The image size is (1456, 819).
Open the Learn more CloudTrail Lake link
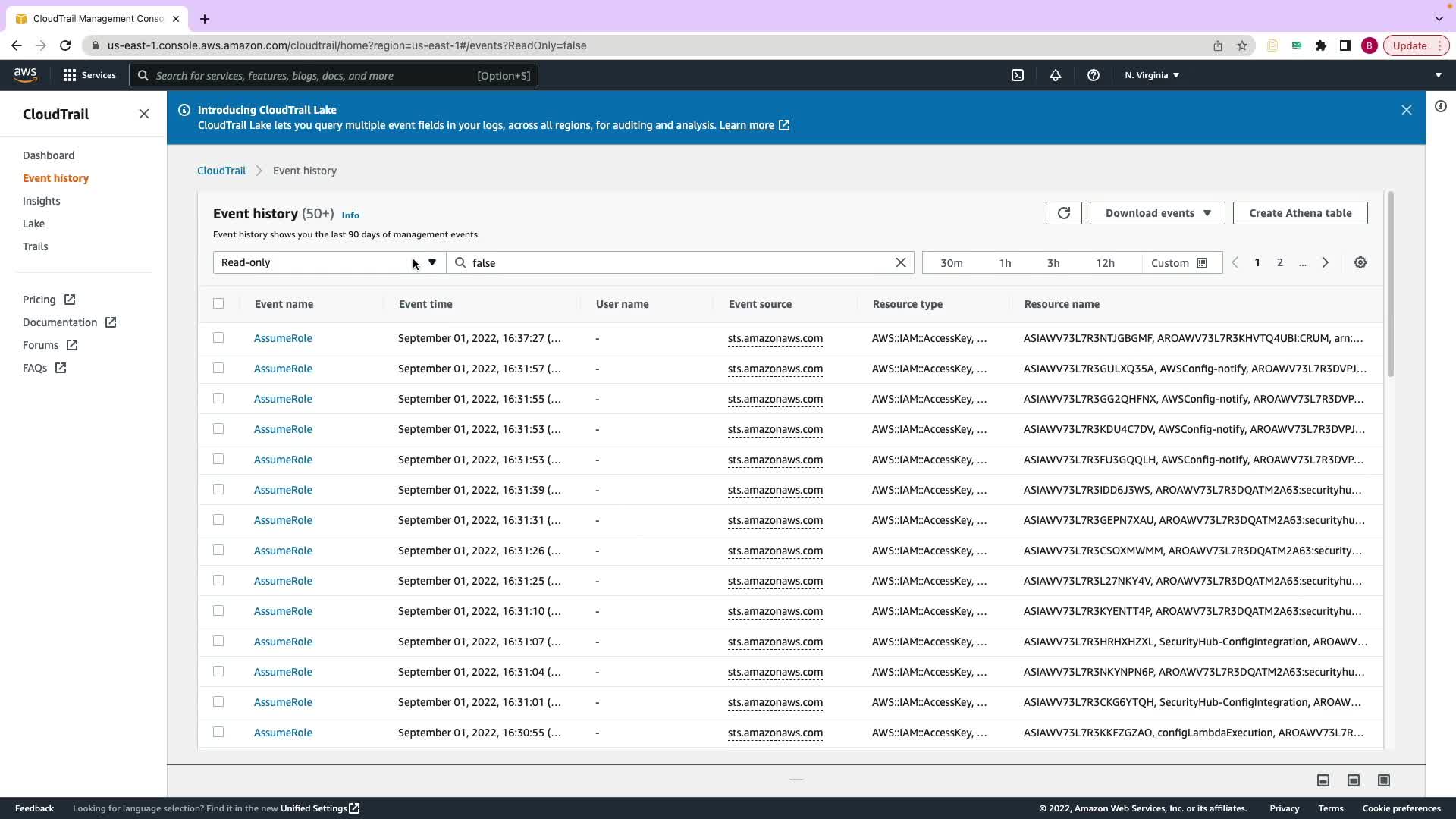(746, 125)
